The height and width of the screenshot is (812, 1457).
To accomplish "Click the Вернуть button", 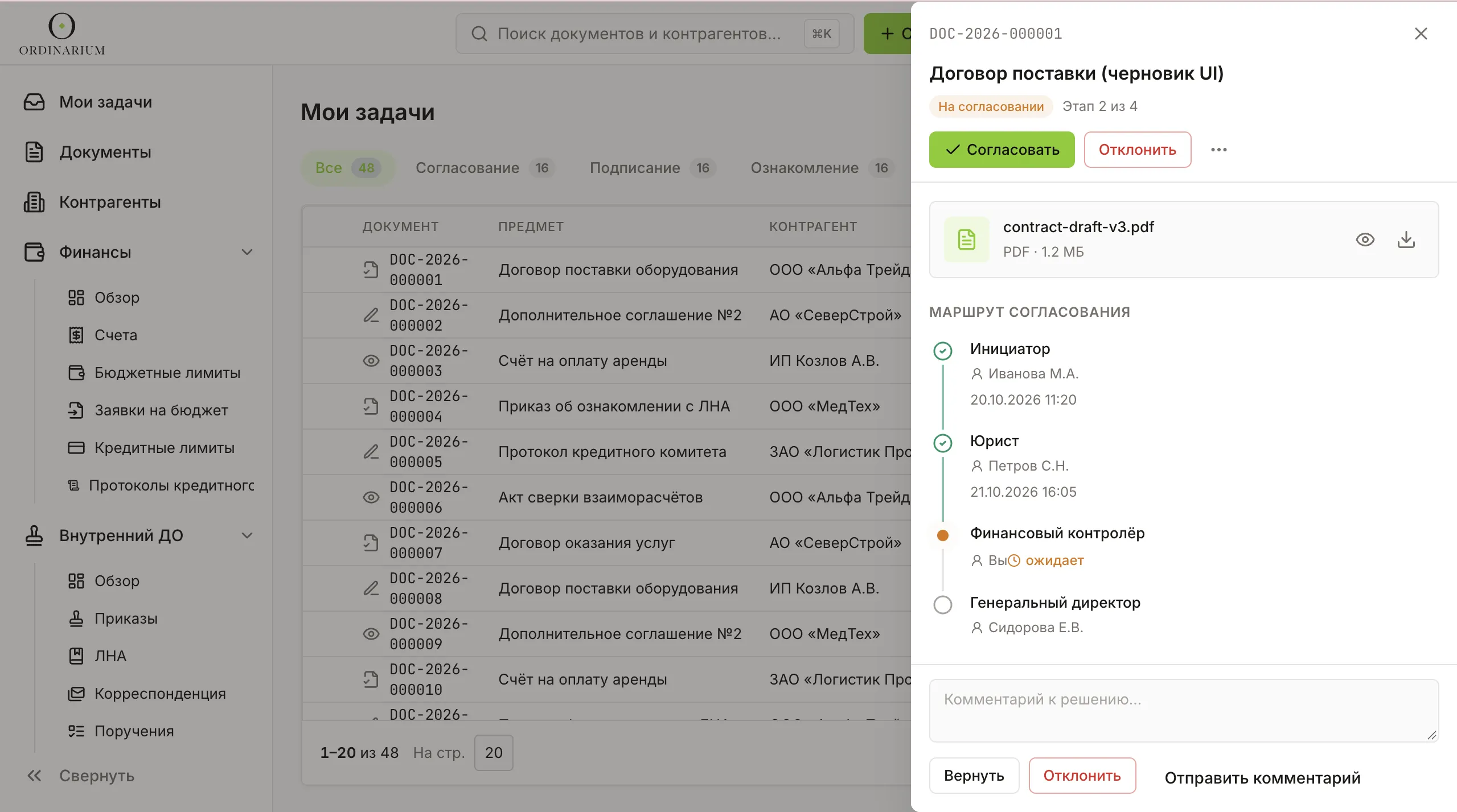I will click(x=974, y=776).
